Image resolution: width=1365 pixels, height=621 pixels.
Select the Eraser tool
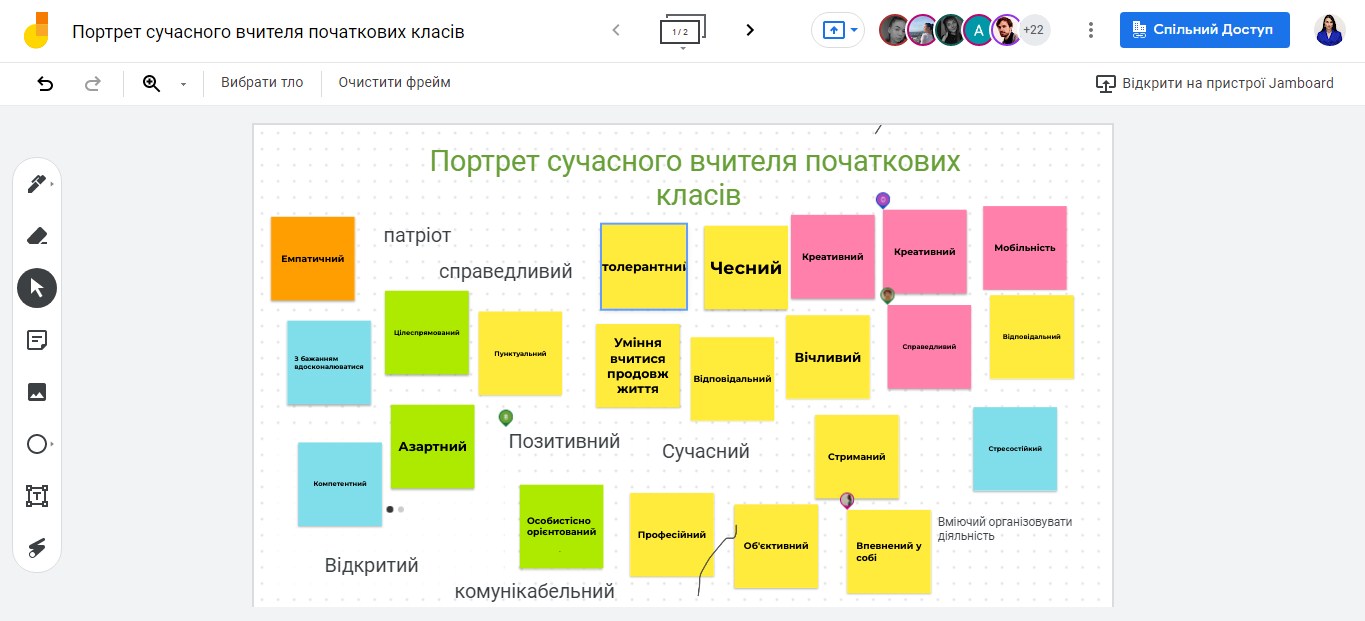(x=36, y=236)
